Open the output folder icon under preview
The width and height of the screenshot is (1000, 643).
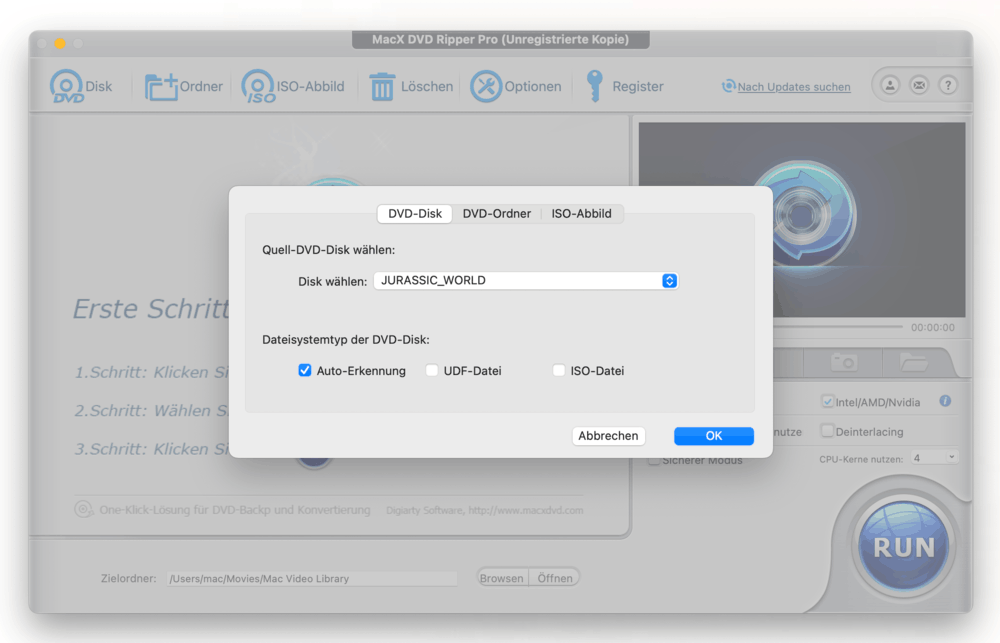click(913, 363)
